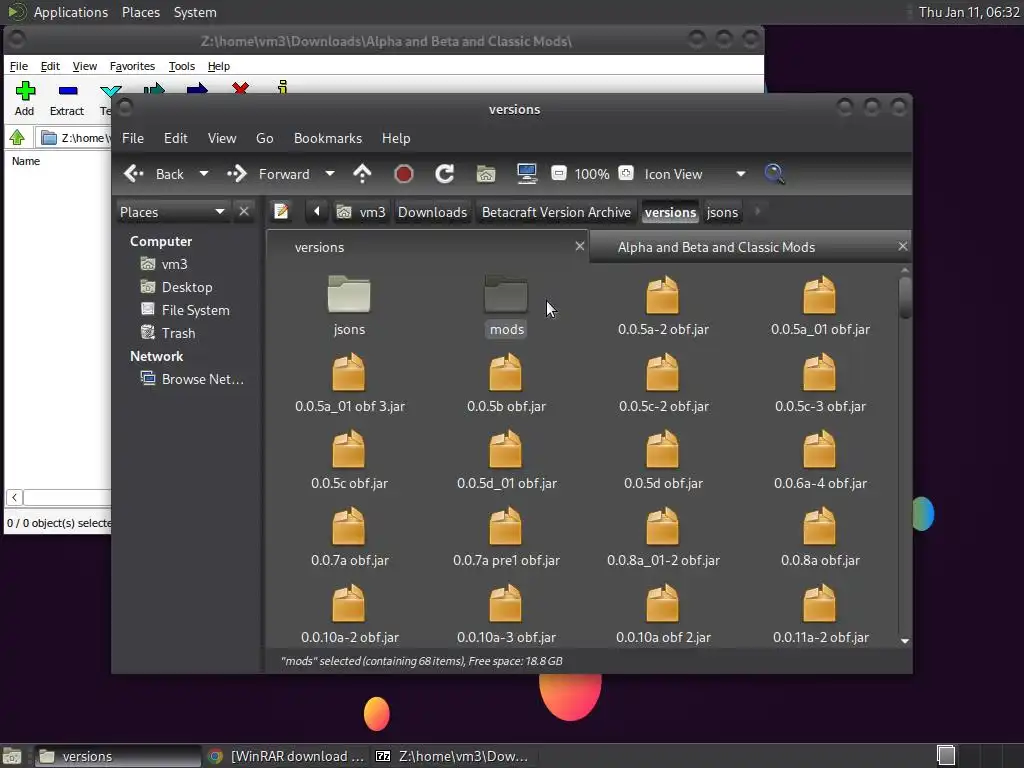Click the 100% zoom level label

click(592, 174)
